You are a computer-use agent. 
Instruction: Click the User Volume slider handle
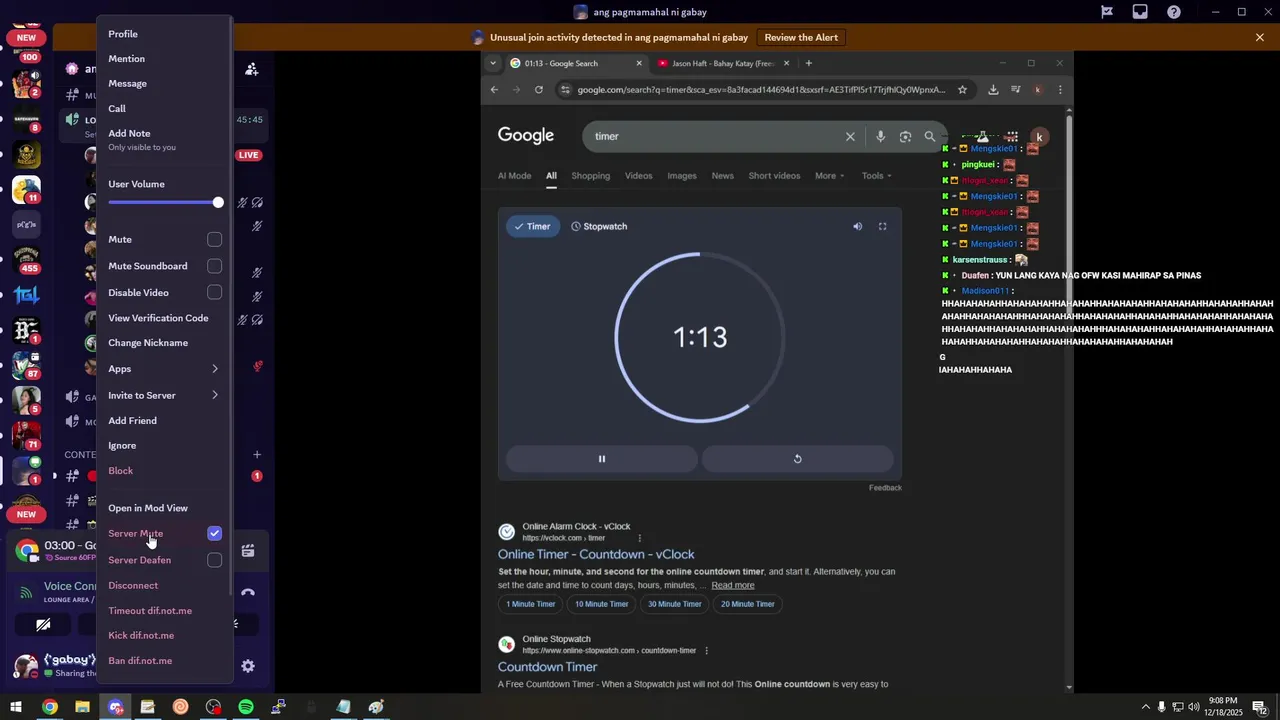[218, 203]
